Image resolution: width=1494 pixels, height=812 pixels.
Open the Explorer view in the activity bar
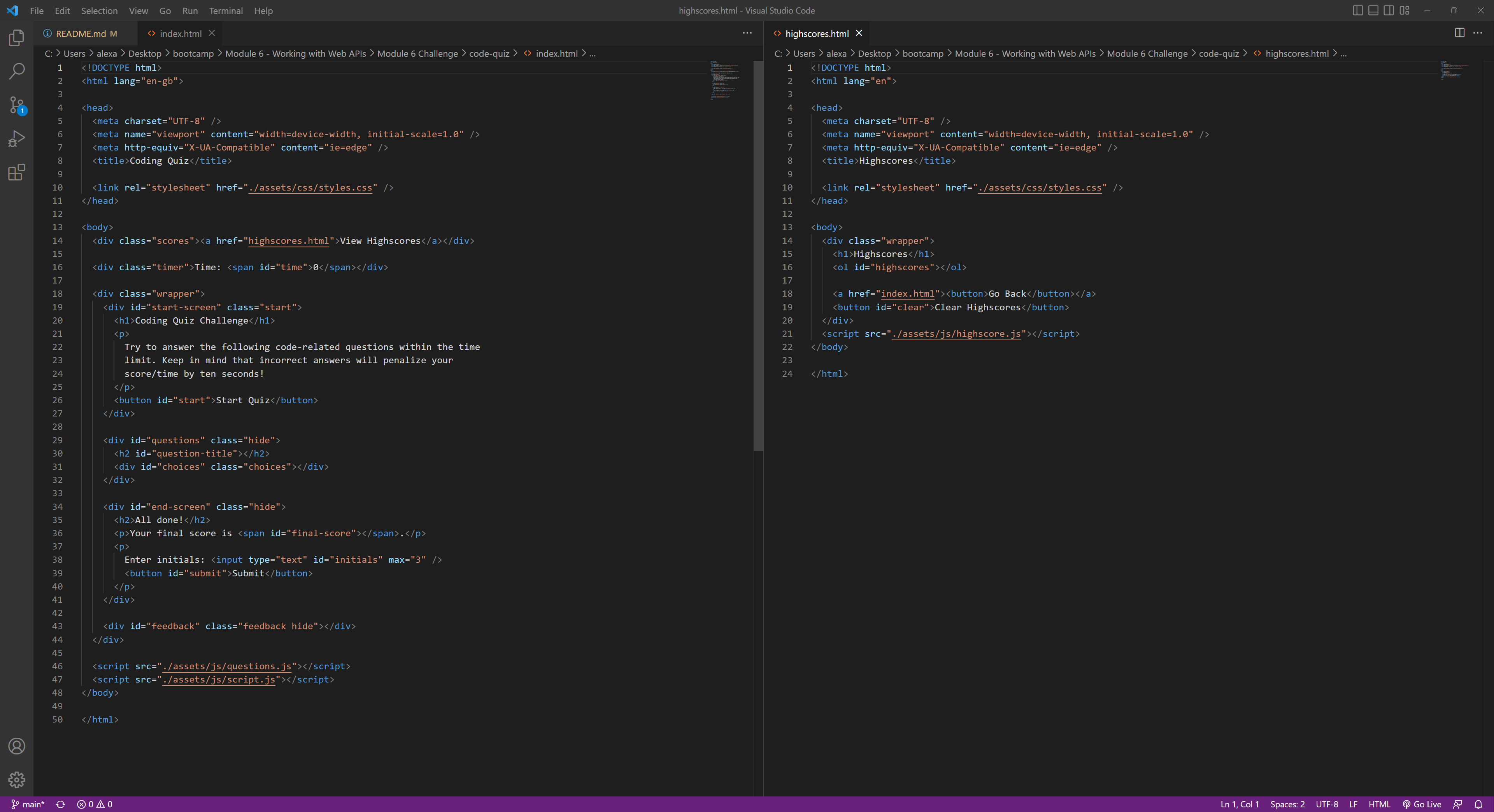16,37
